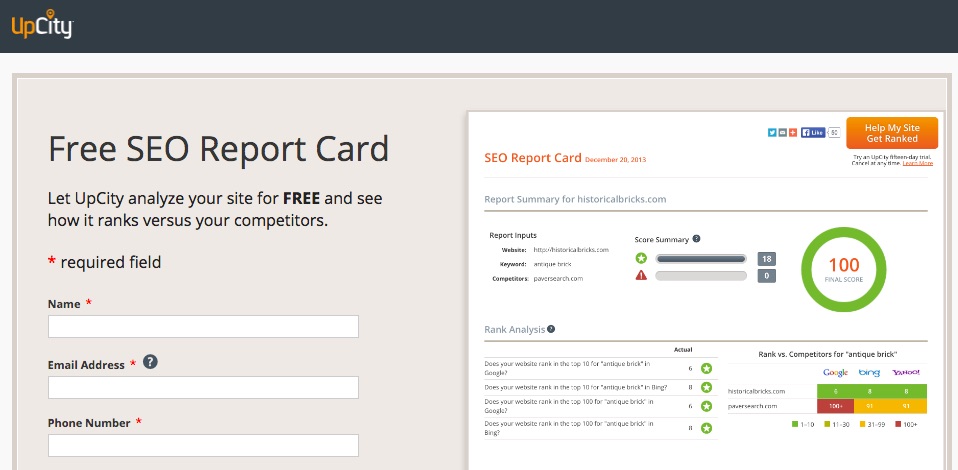This screenshot has height=470, width=958.
Task: Click star icon for top 10 Google row
Action: click(706, 368)
